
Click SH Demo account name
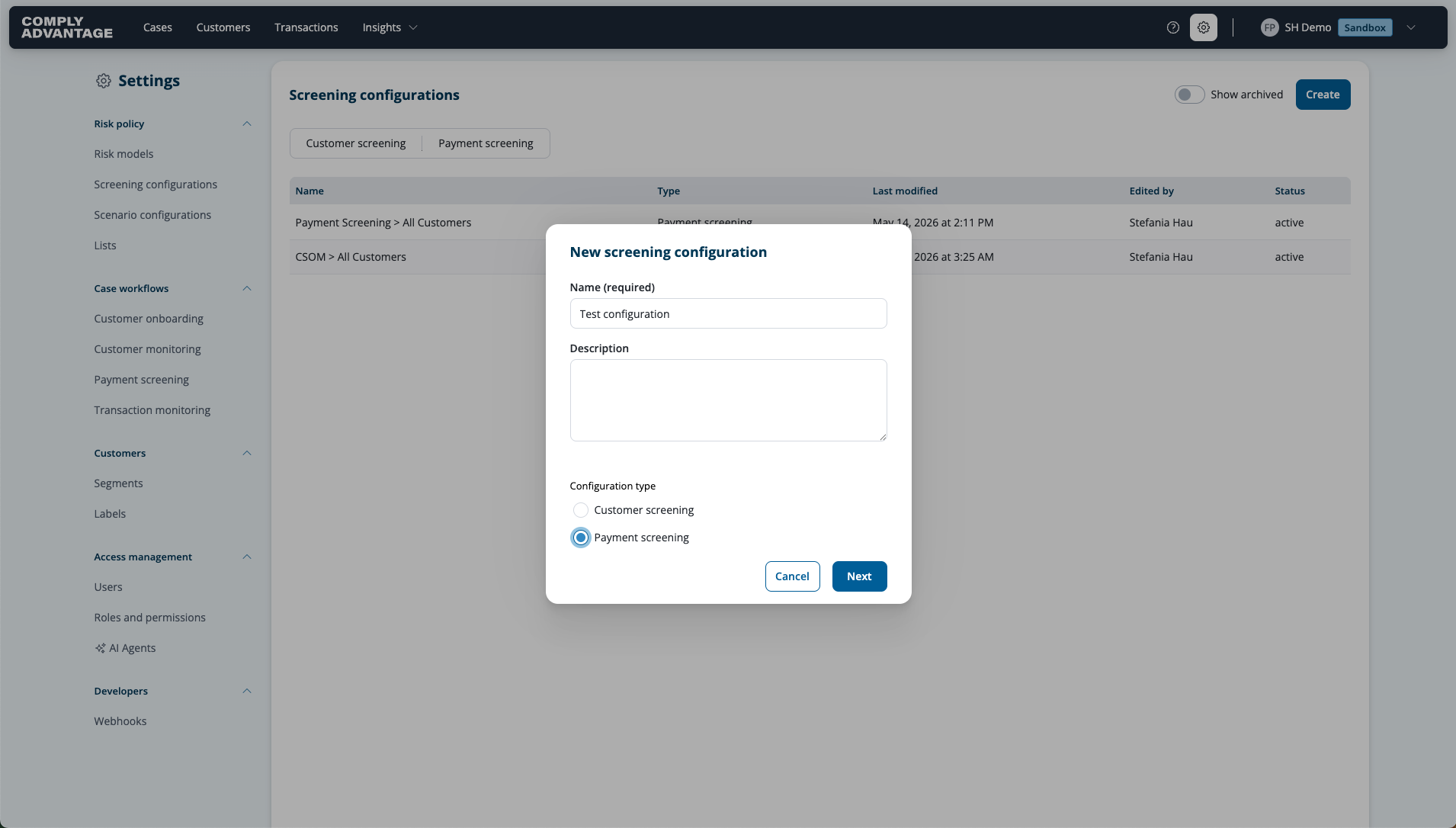1307,27
